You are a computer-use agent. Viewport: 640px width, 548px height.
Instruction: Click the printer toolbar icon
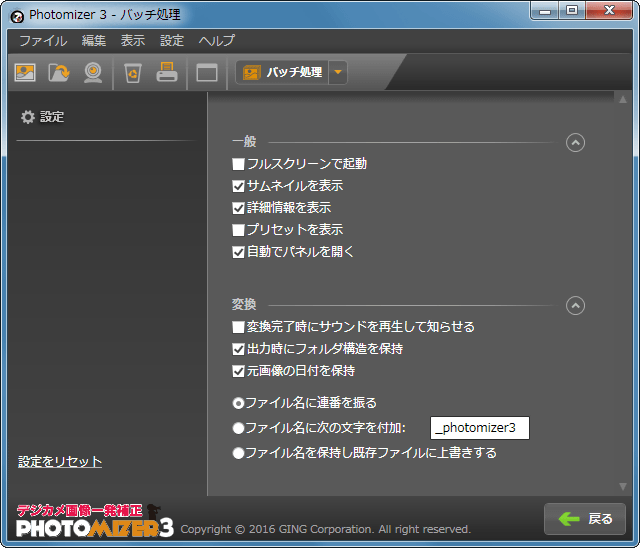pos(167,72)
